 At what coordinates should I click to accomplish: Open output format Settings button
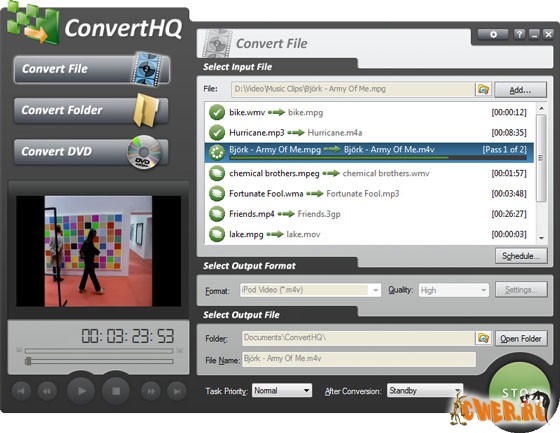click(521, 290)
